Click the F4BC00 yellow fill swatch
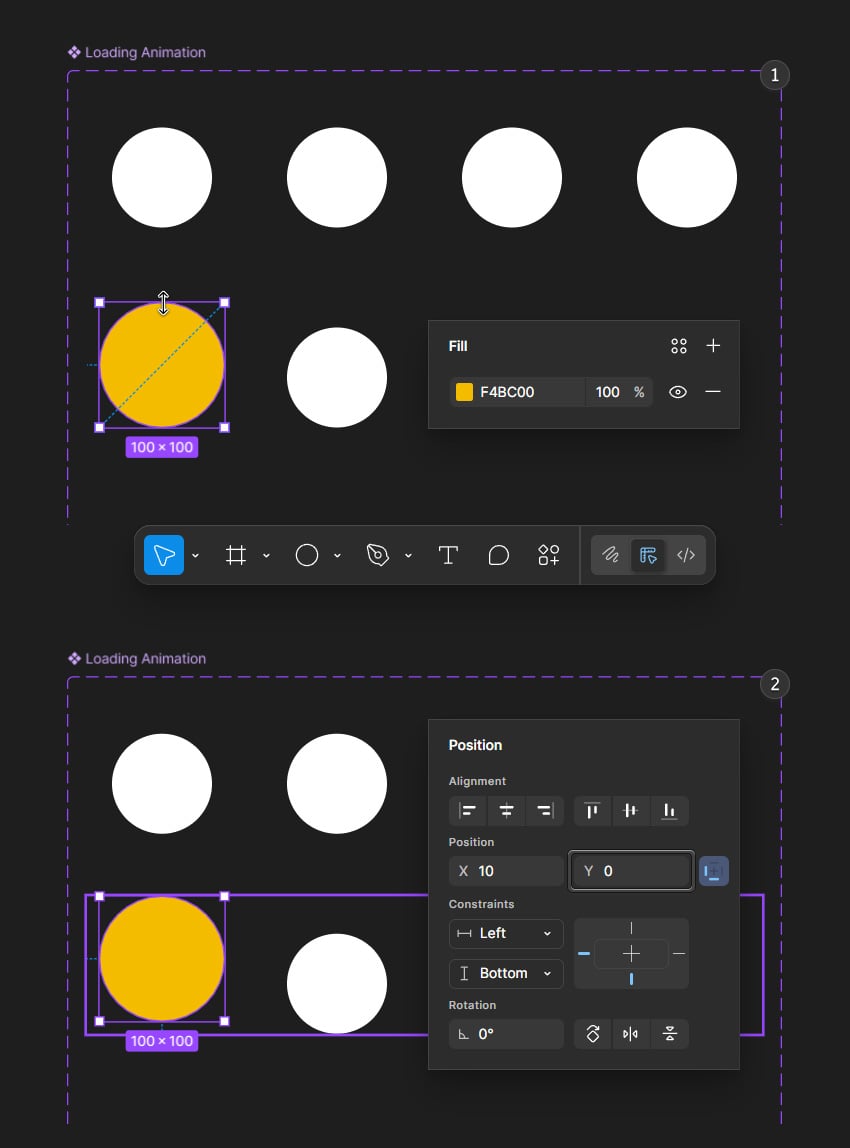The height and width of the screenshot is (1148, 850). click(x=464, y=392)
